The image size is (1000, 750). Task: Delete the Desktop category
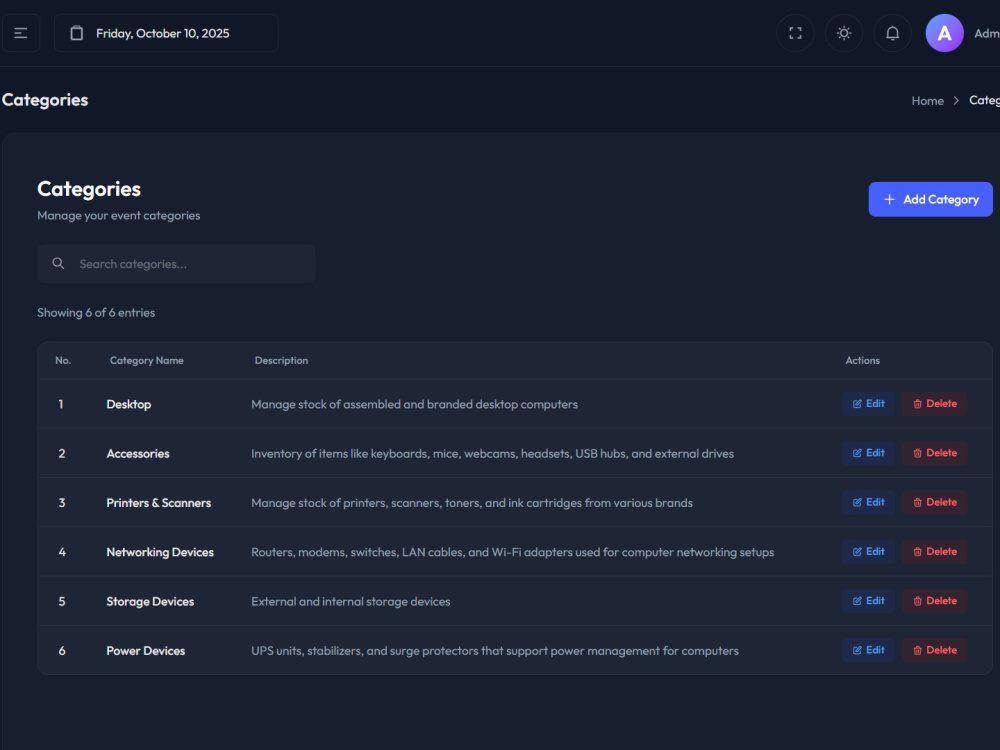[x=934, y=404]
